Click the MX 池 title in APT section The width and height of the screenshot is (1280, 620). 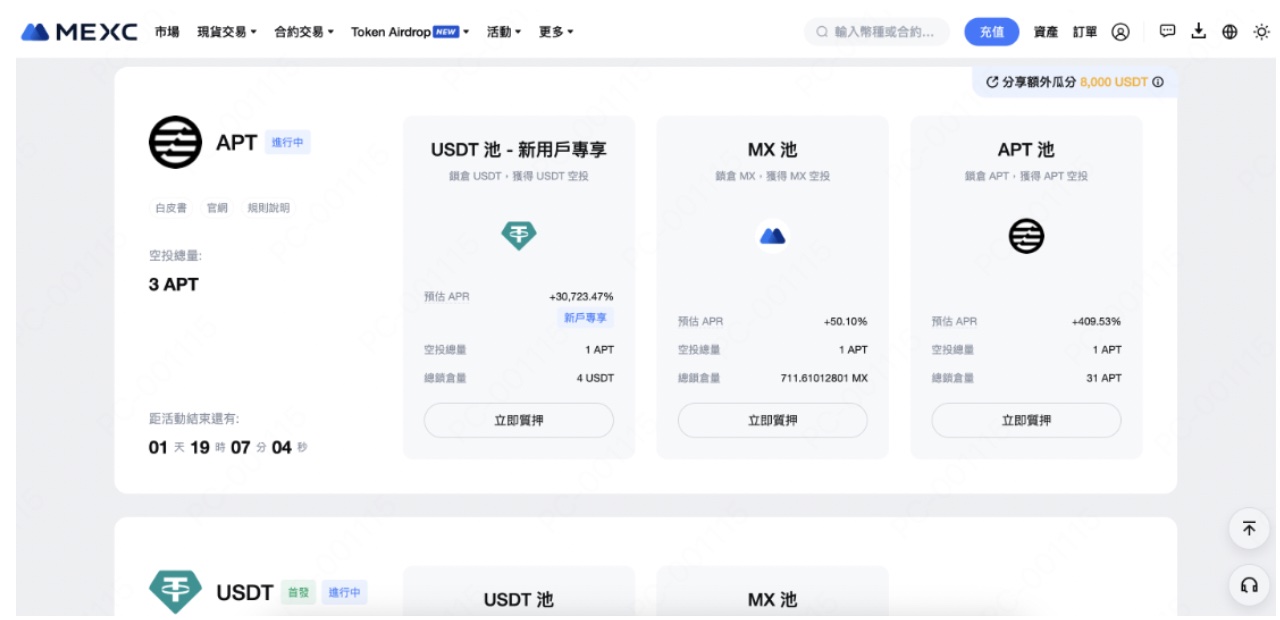(772, 150)
